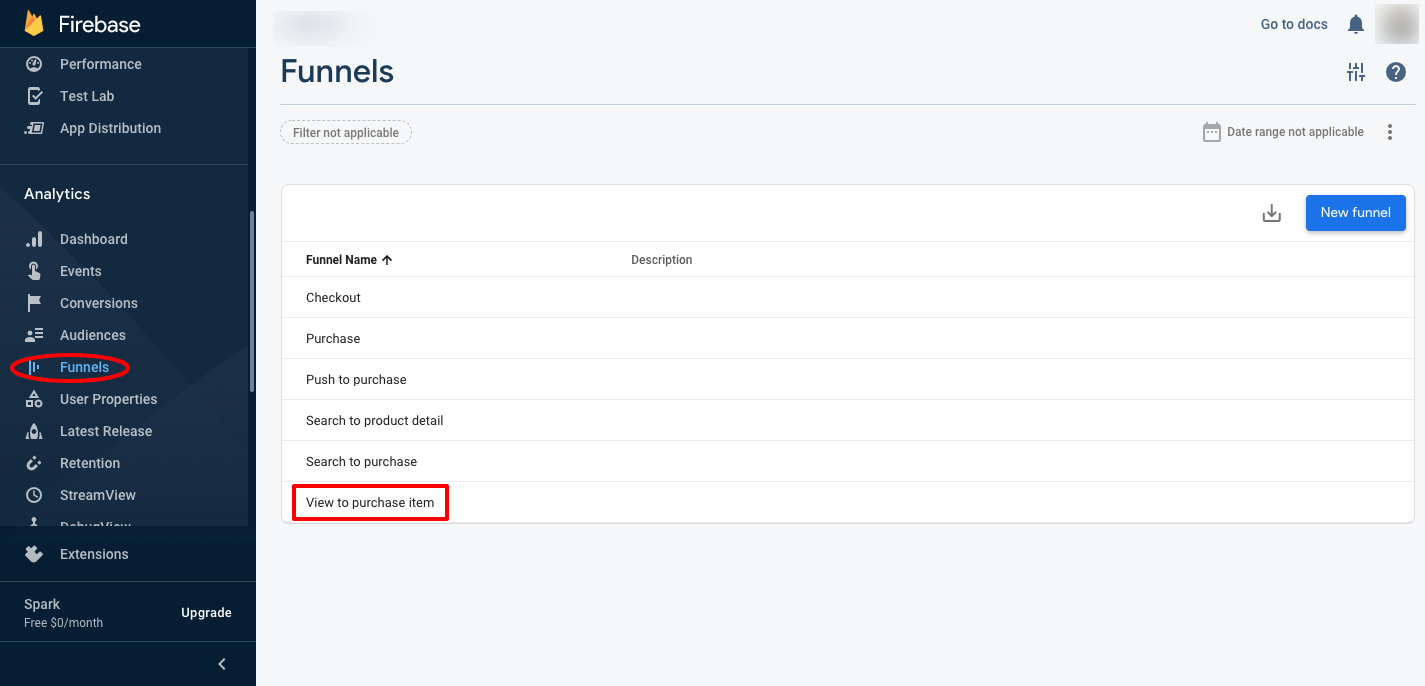The image size is (1425, 686).
Task: Click the New funnel button
Action: 1355,213
